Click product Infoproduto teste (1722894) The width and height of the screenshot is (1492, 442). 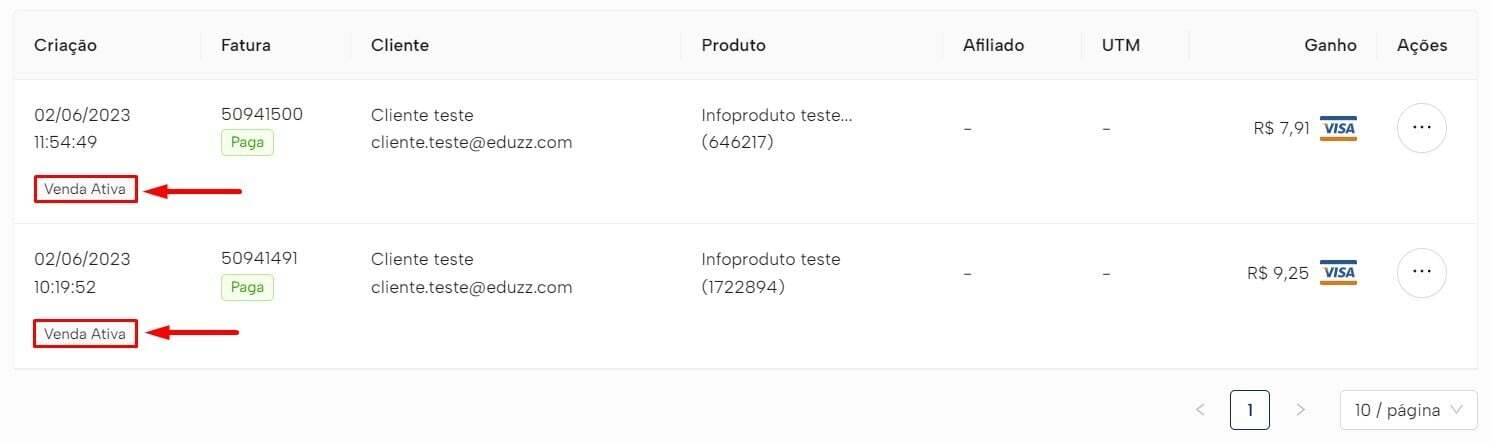pos(770,273)
